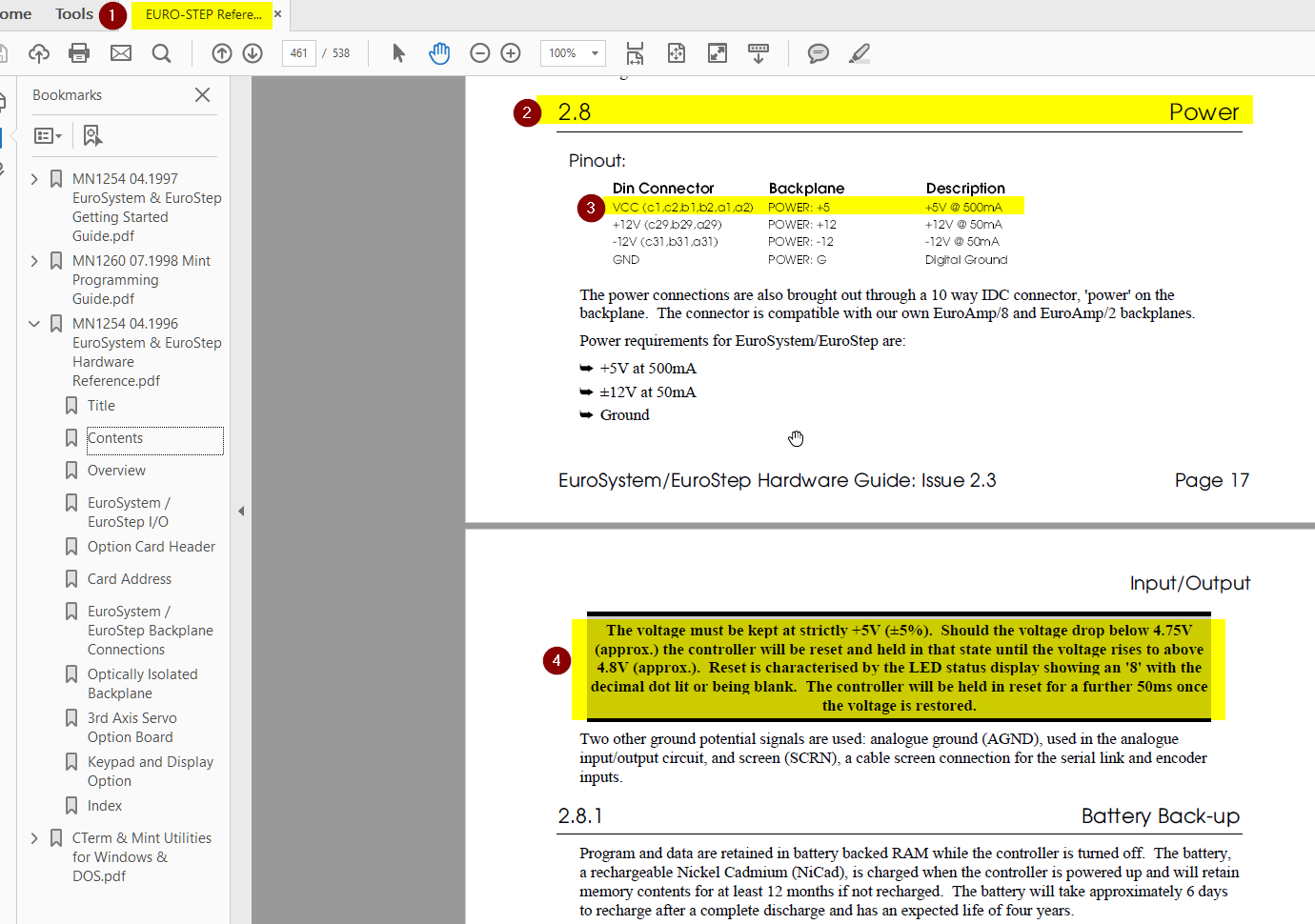1315x924 pixels.
Task: Open the Contents bookmark
Action: pyautogui.click(x=115, y=438)
